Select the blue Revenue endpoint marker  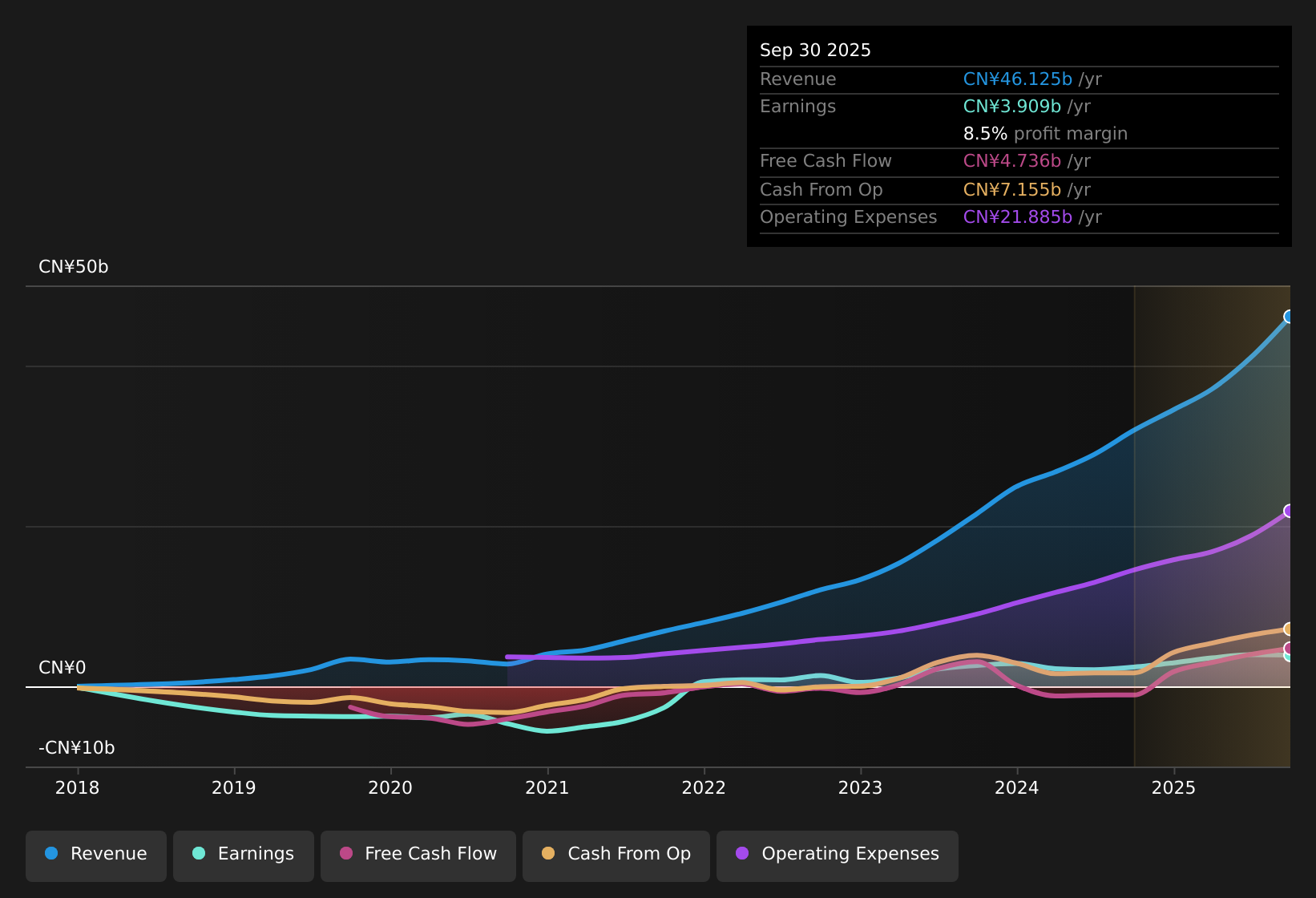1289,317
